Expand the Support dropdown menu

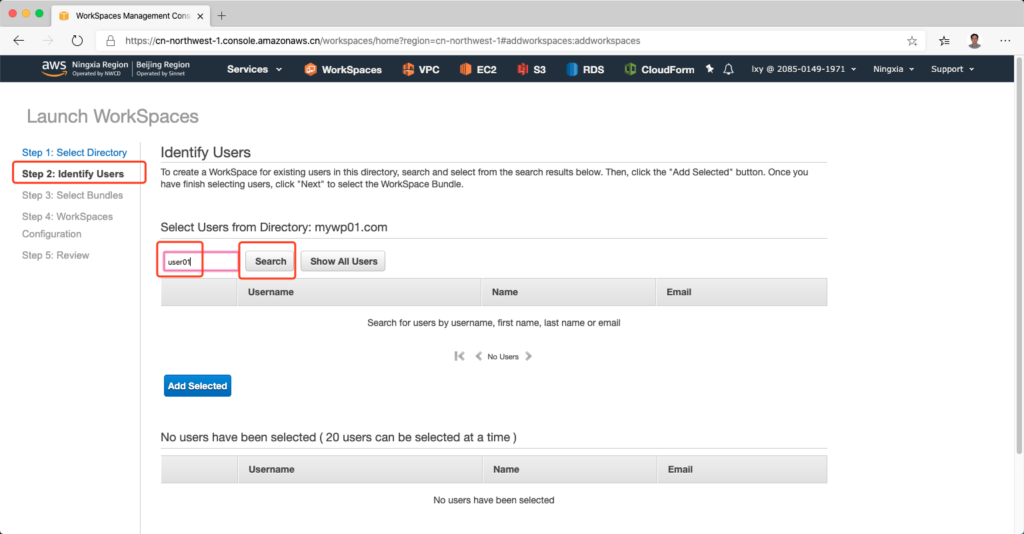[952, 69]
